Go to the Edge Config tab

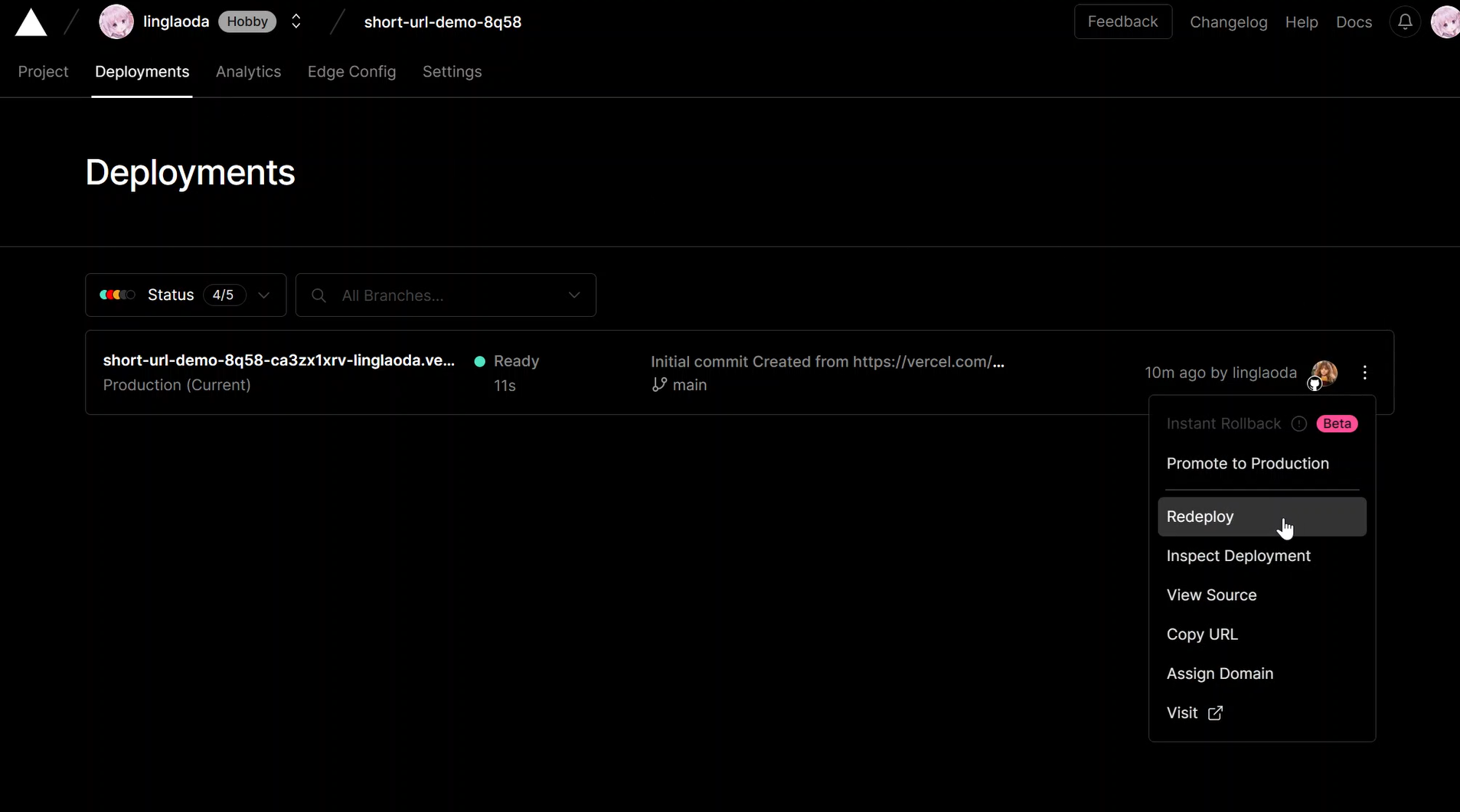[x=351, y=71]
